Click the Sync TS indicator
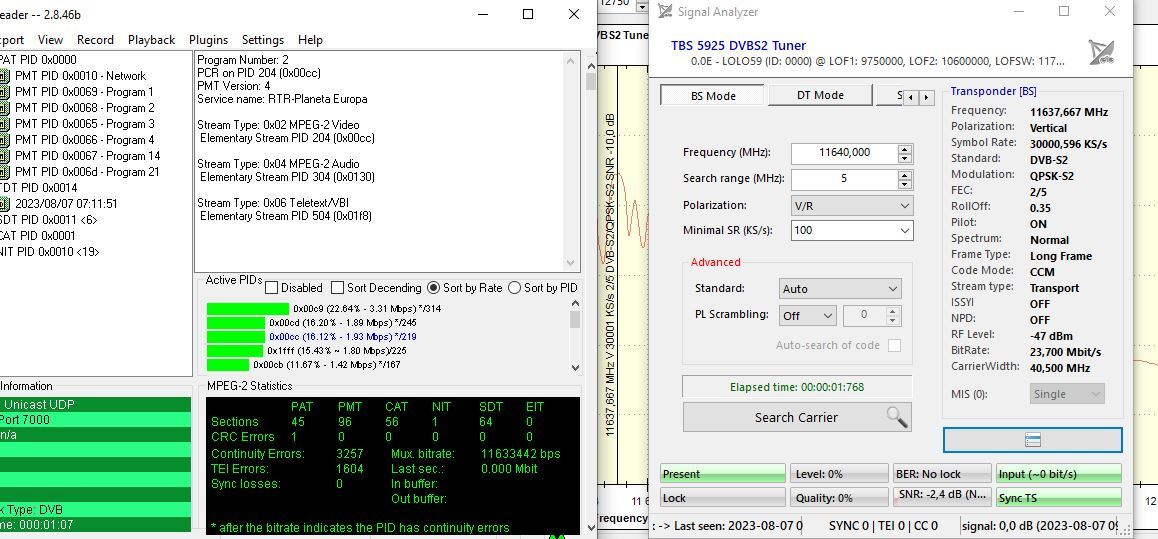 coord(1058,498)
